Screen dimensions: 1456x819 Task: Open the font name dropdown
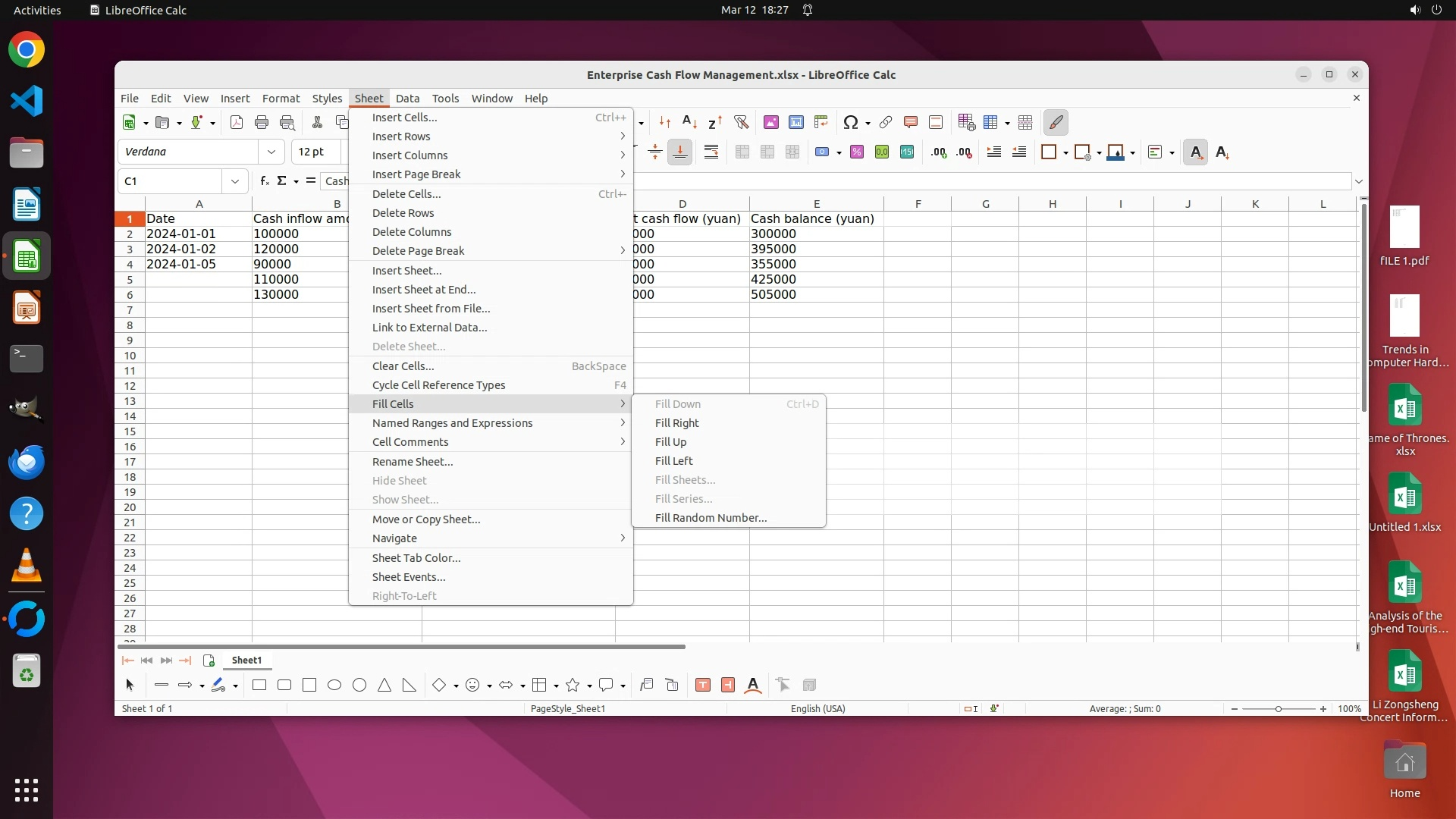[271, 152]
